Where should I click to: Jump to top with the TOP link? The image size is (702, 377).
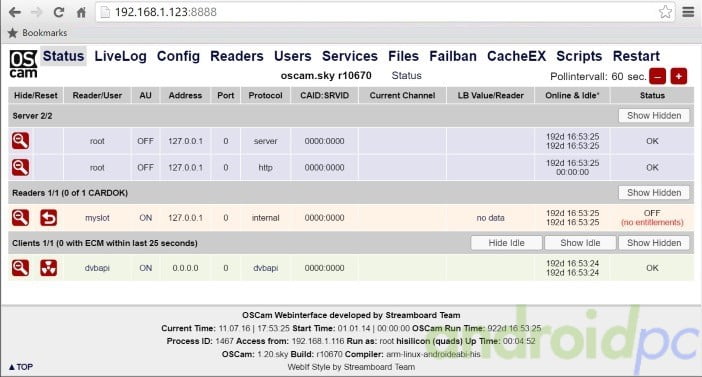click(x=21, y=367)
